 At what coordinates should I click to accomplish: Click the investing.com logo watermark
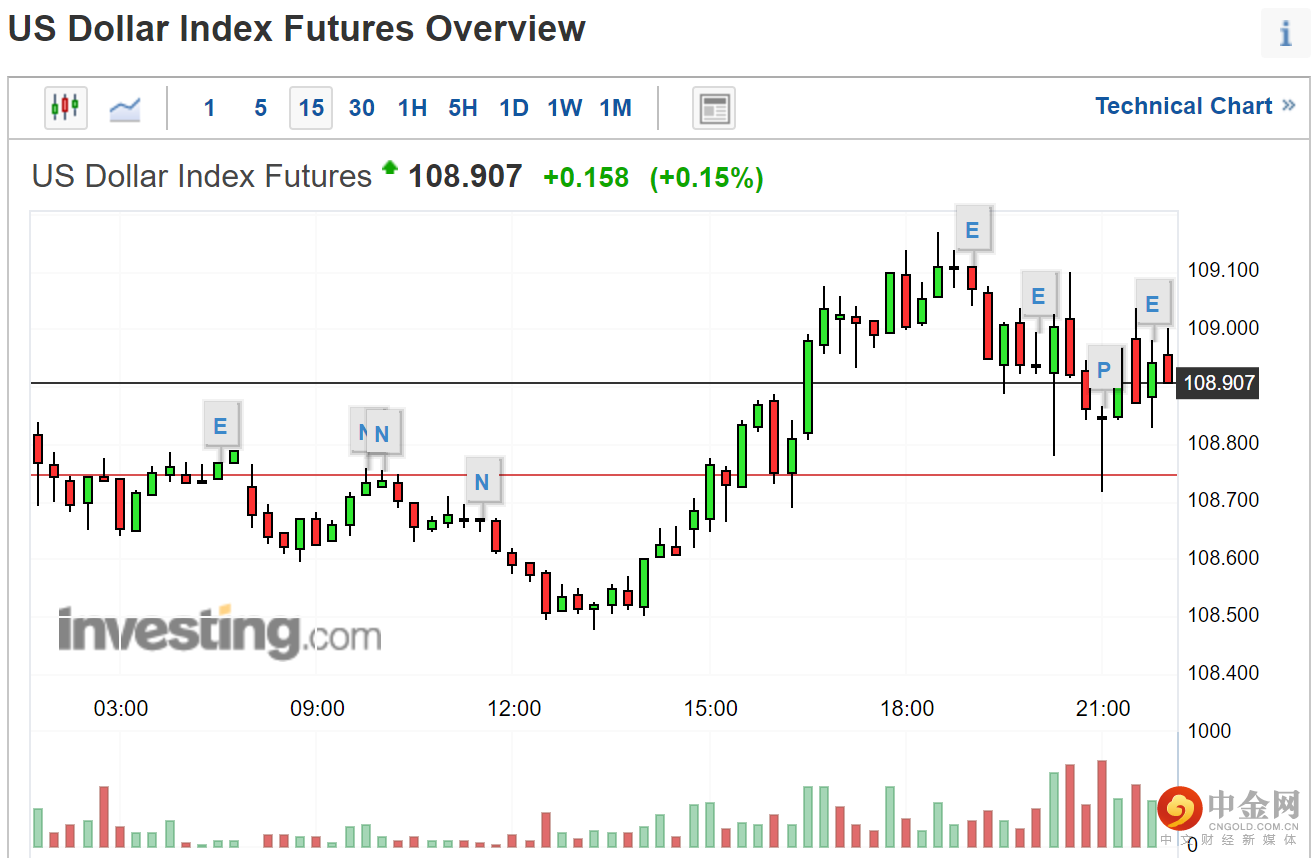pyautogui.click(x=219, y=632)
